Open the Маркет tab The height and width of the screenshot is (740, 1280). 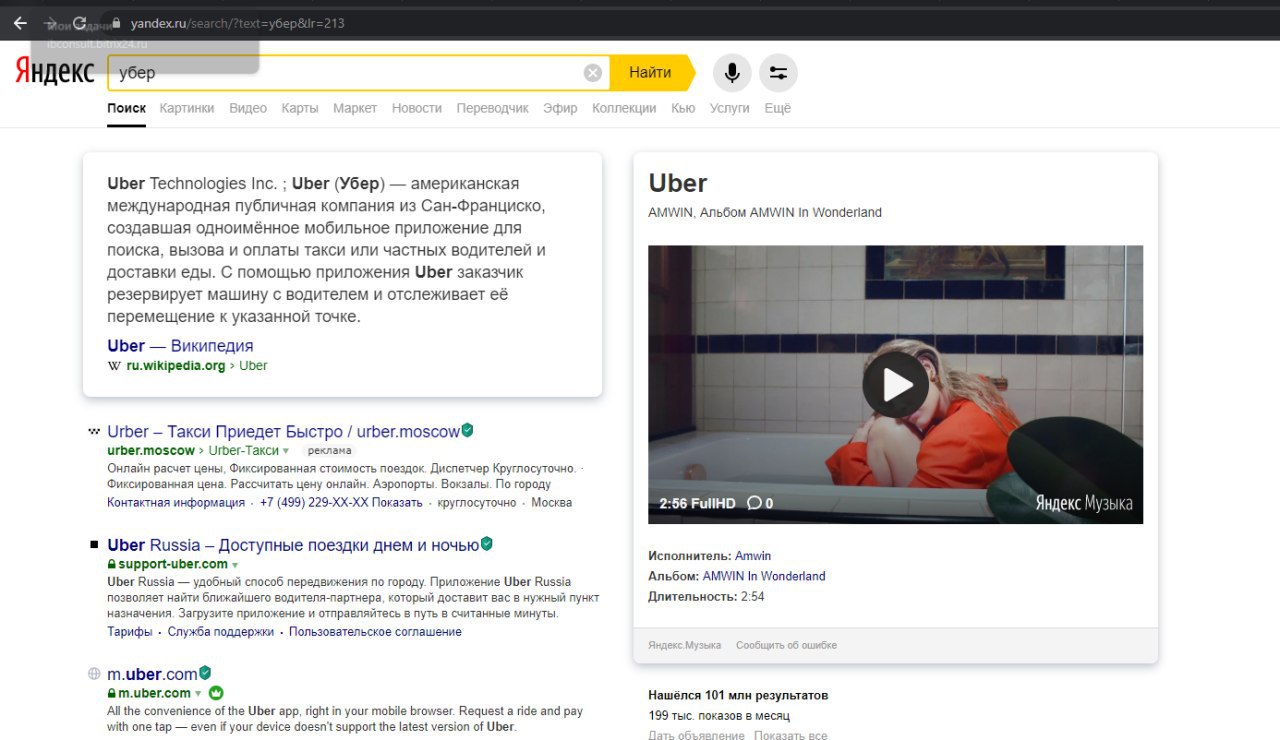355,108
